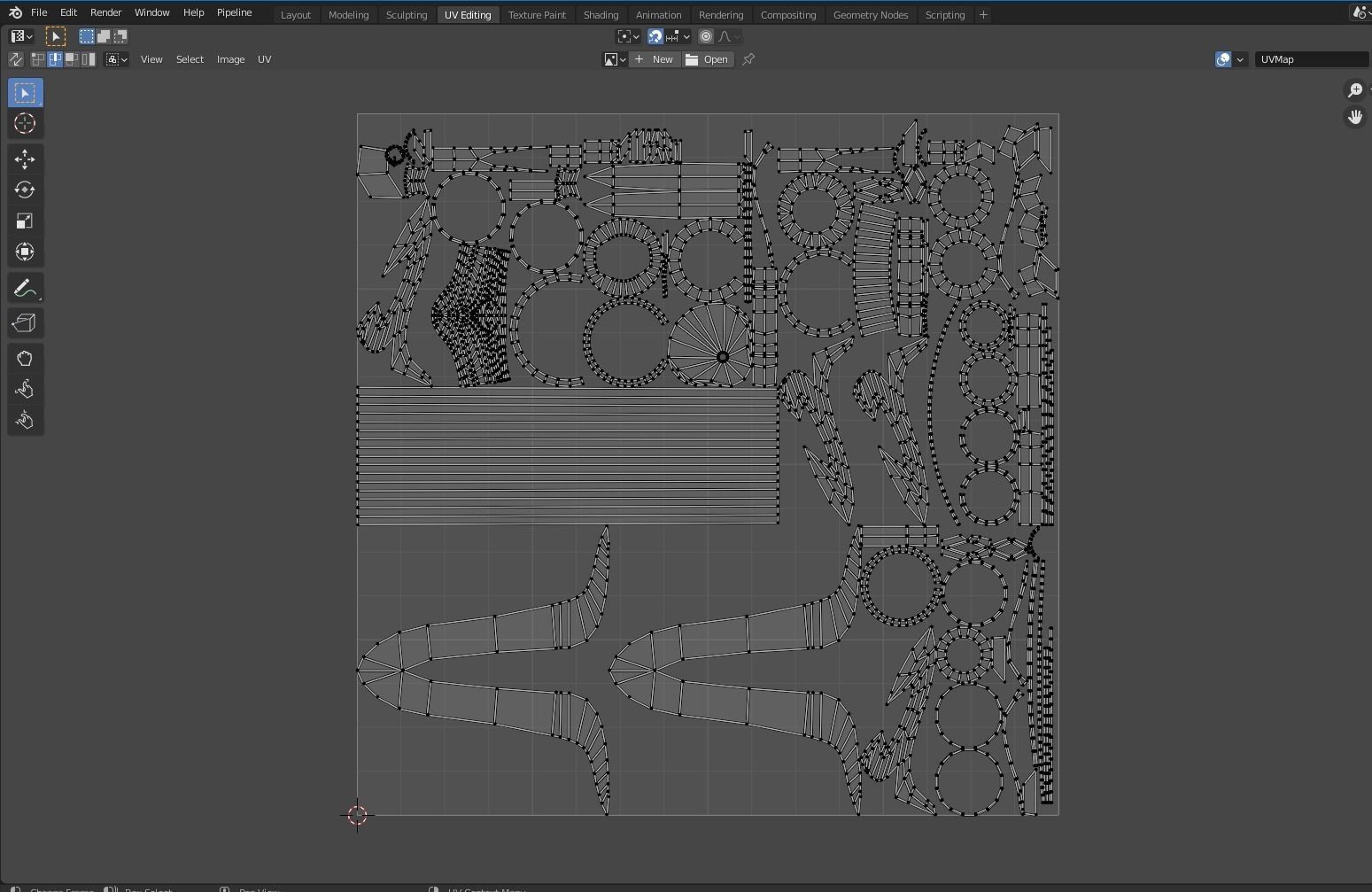Toggle proportional editing
1372x892 pixels.
click(x=706, y=36)
